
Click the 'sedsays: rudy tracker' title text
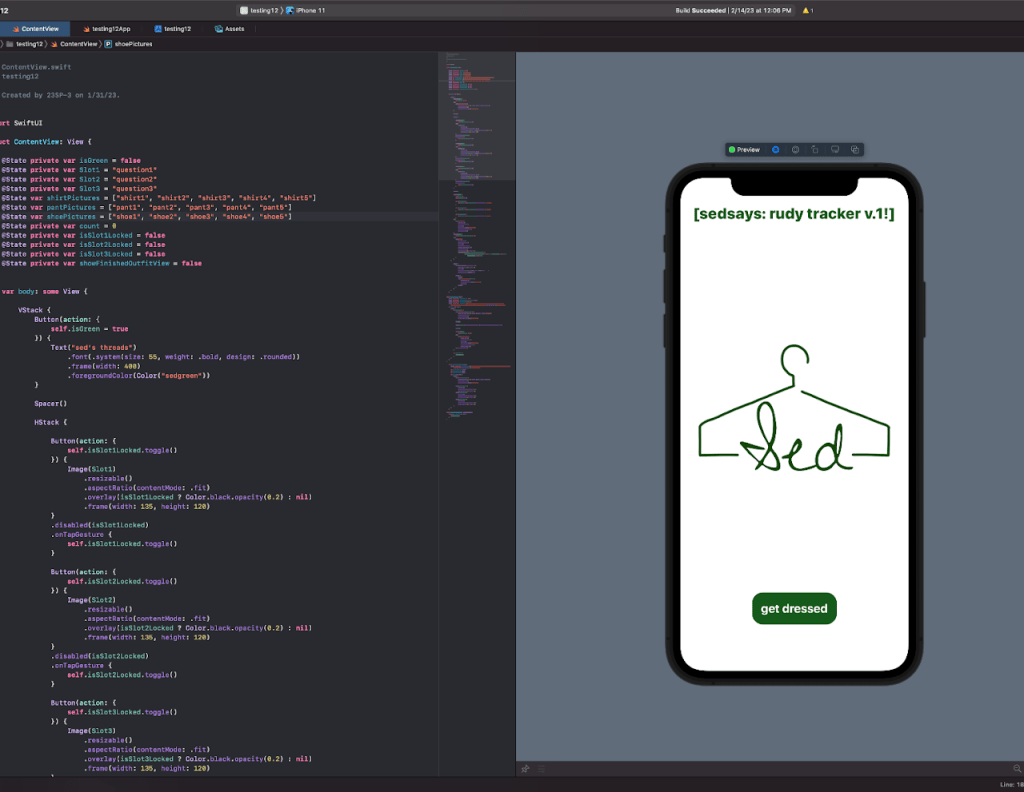tap(793, 214)
